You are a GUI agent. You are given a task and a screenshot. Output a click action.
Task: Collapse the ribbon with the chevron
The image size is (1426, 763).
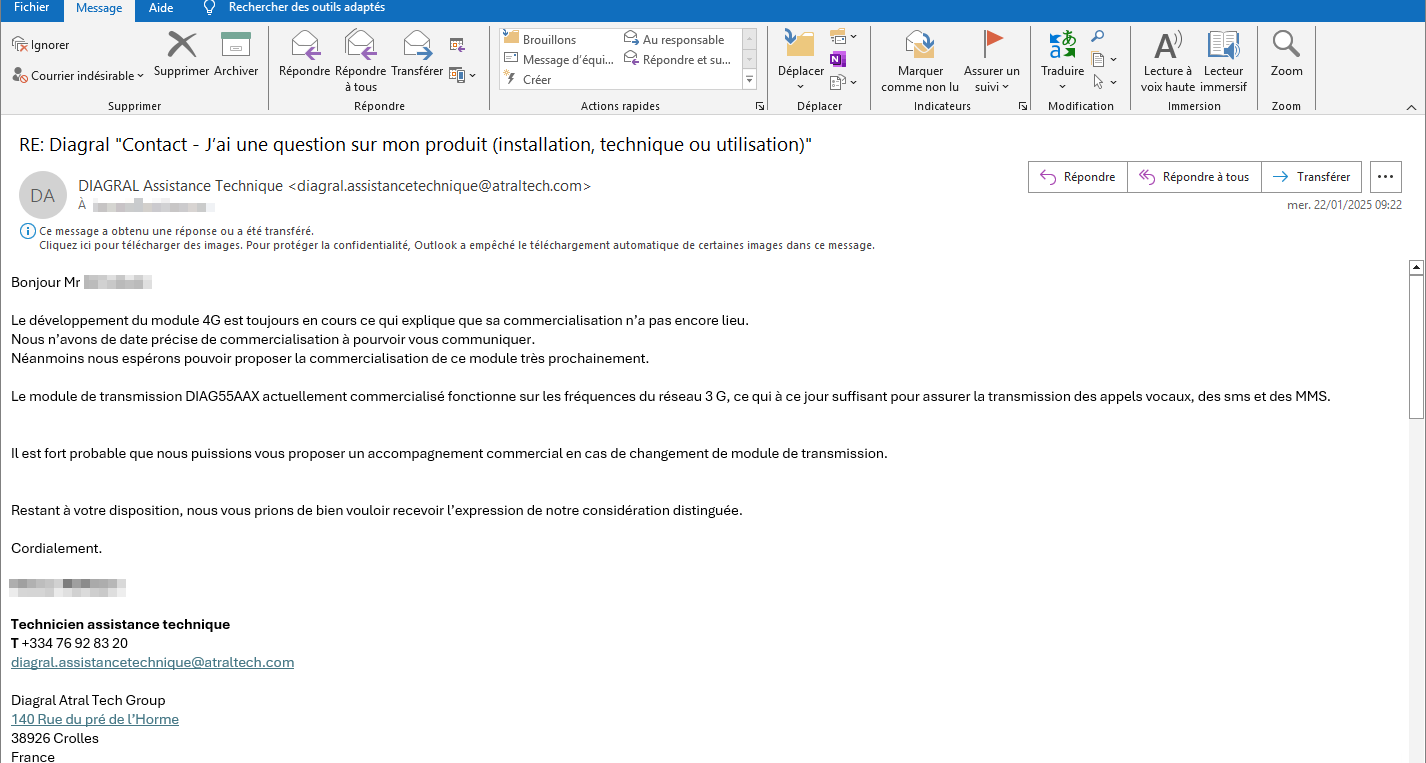(x=1411, y=107)
